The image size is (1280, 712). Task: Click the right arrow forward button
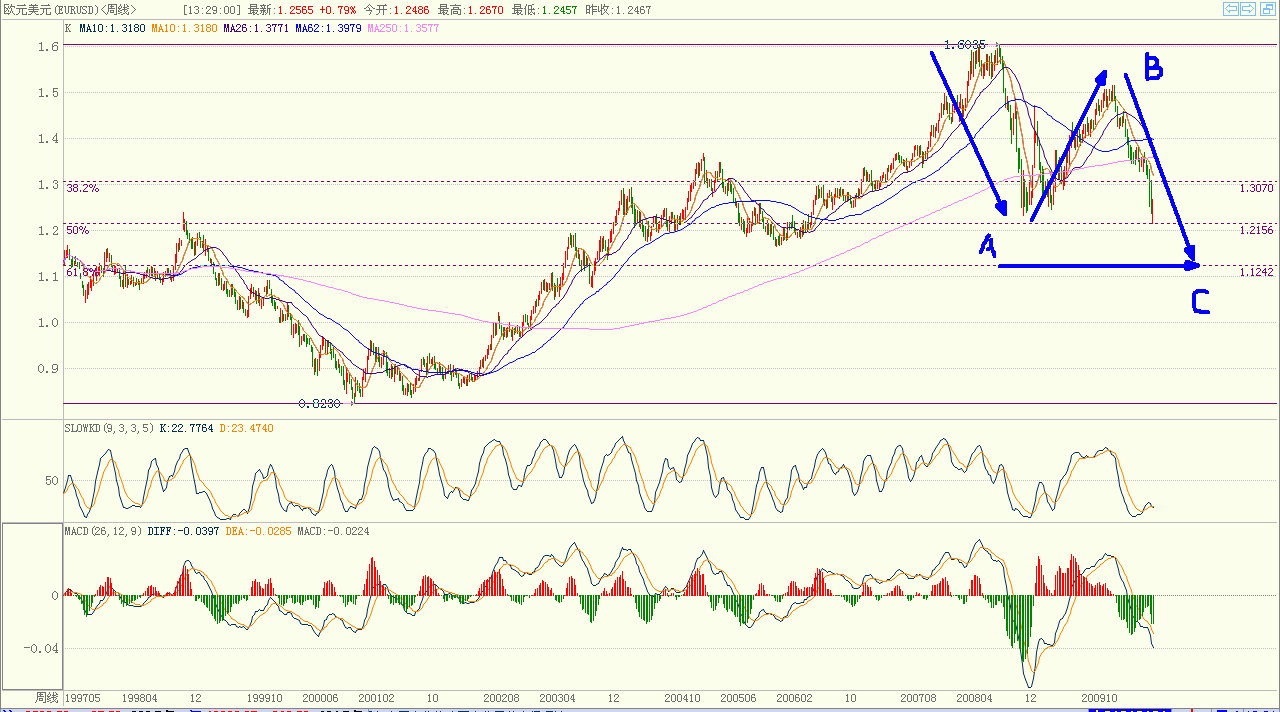pos(1248,8)
